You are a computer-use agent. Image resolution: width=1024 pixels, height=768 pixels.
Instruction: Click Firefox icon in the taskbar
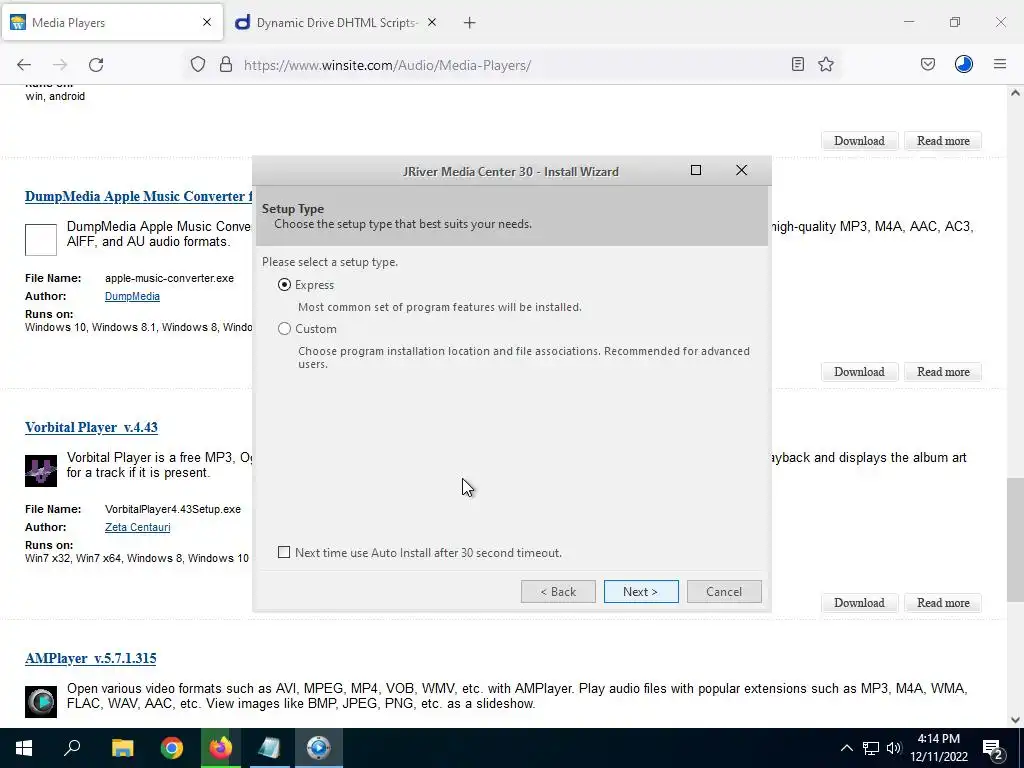(x=220, y=748)
